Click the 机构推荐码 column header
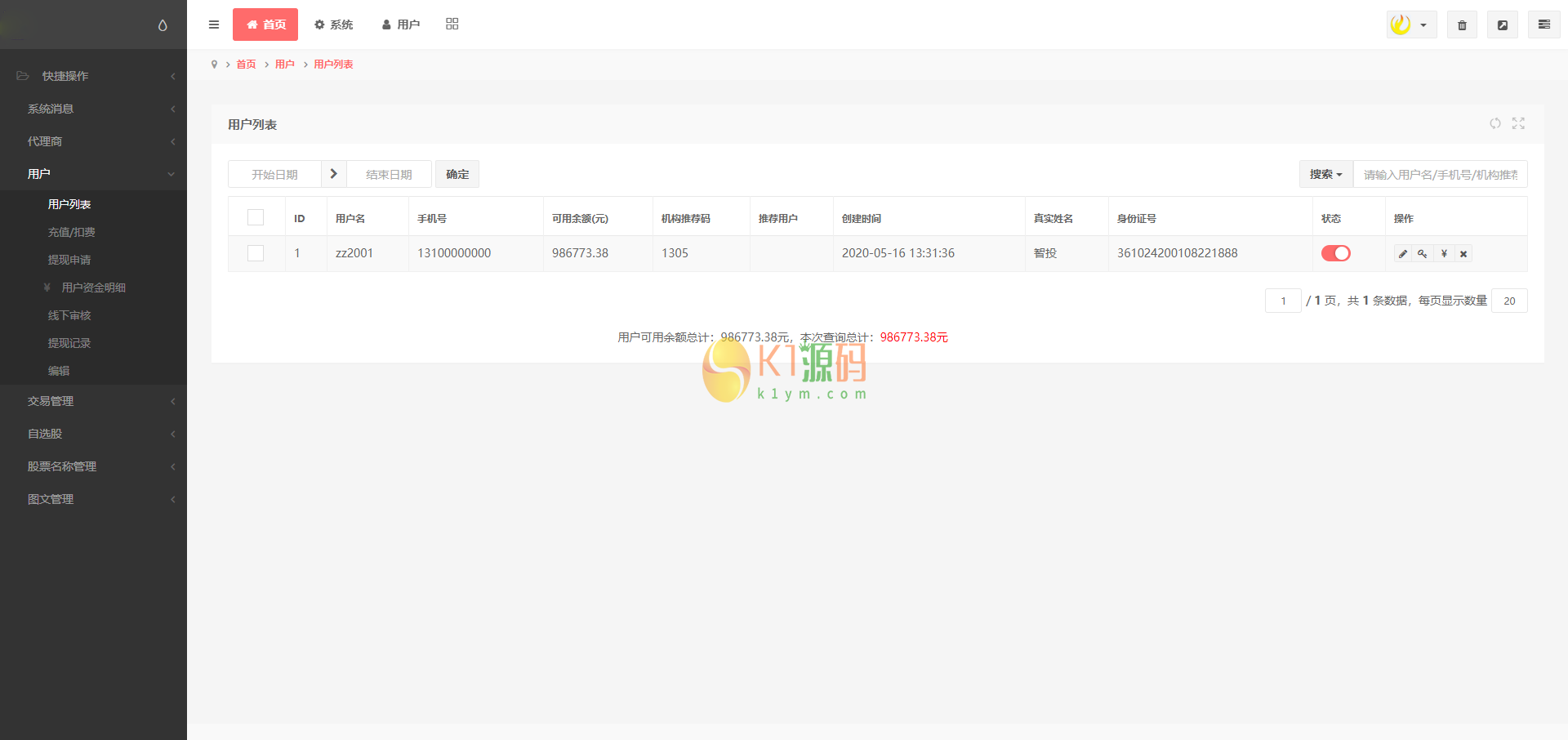The height and width of the screenshot is (740, 1568). 686,218
